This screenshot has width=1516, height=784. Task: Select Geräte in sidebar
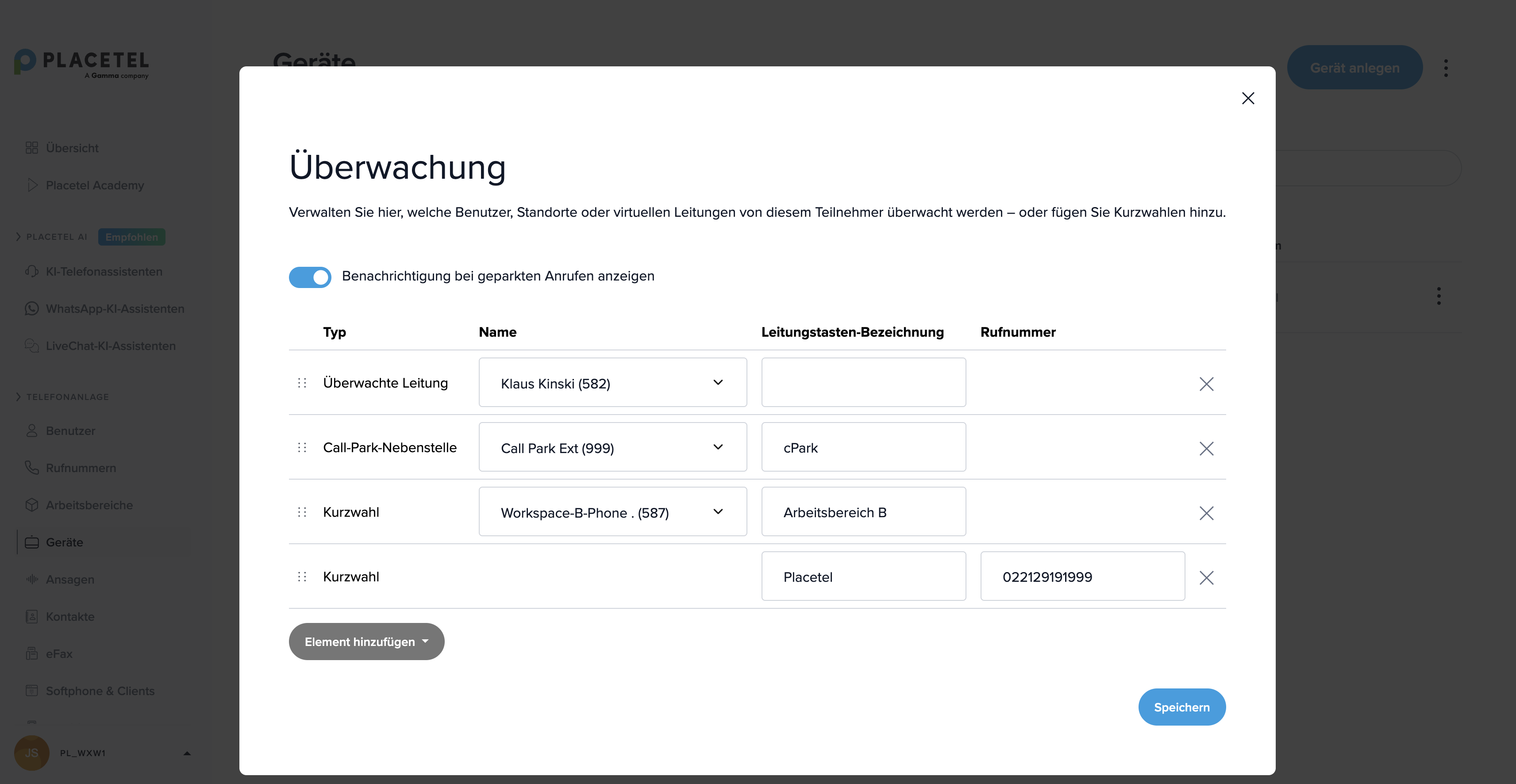pos(64,542)
